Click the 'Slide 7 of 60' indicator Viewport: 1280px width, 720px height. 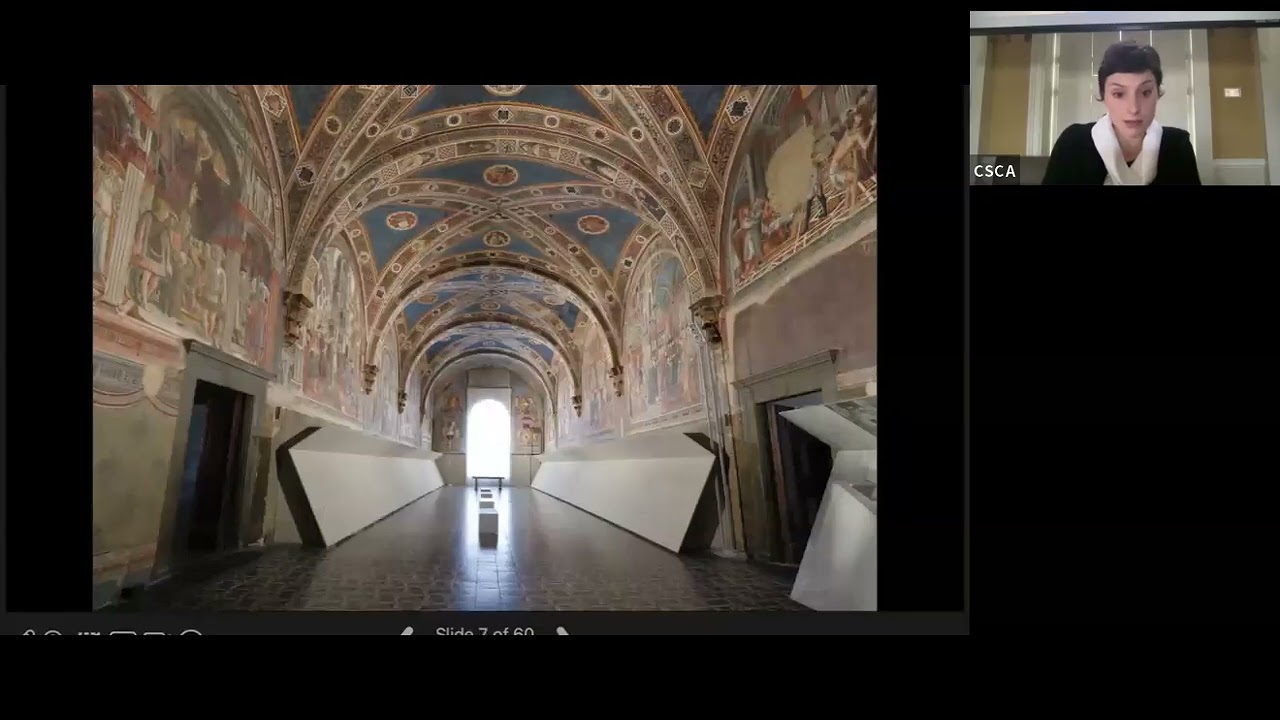tap(484, 631)
